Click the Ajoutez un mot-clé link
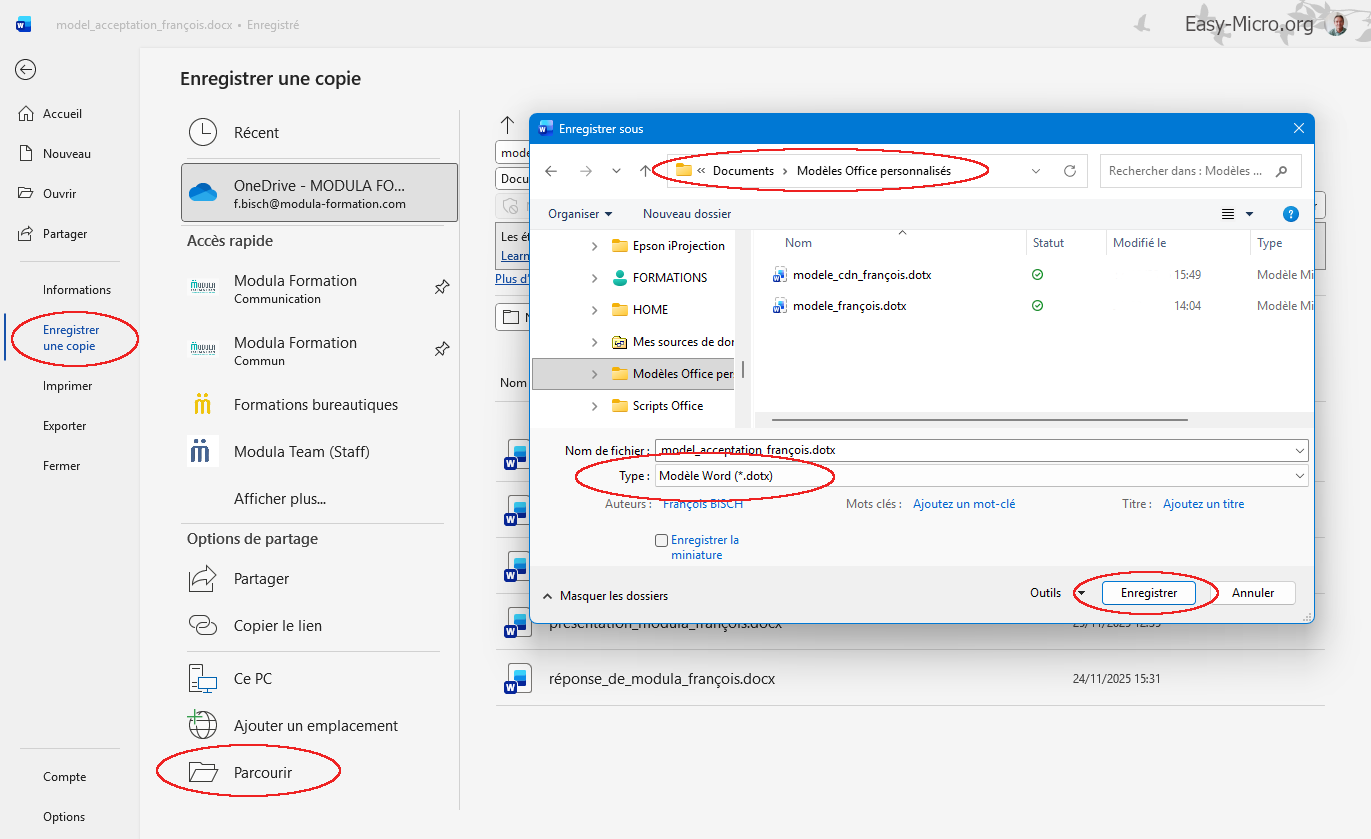 [x=963, y=504]
